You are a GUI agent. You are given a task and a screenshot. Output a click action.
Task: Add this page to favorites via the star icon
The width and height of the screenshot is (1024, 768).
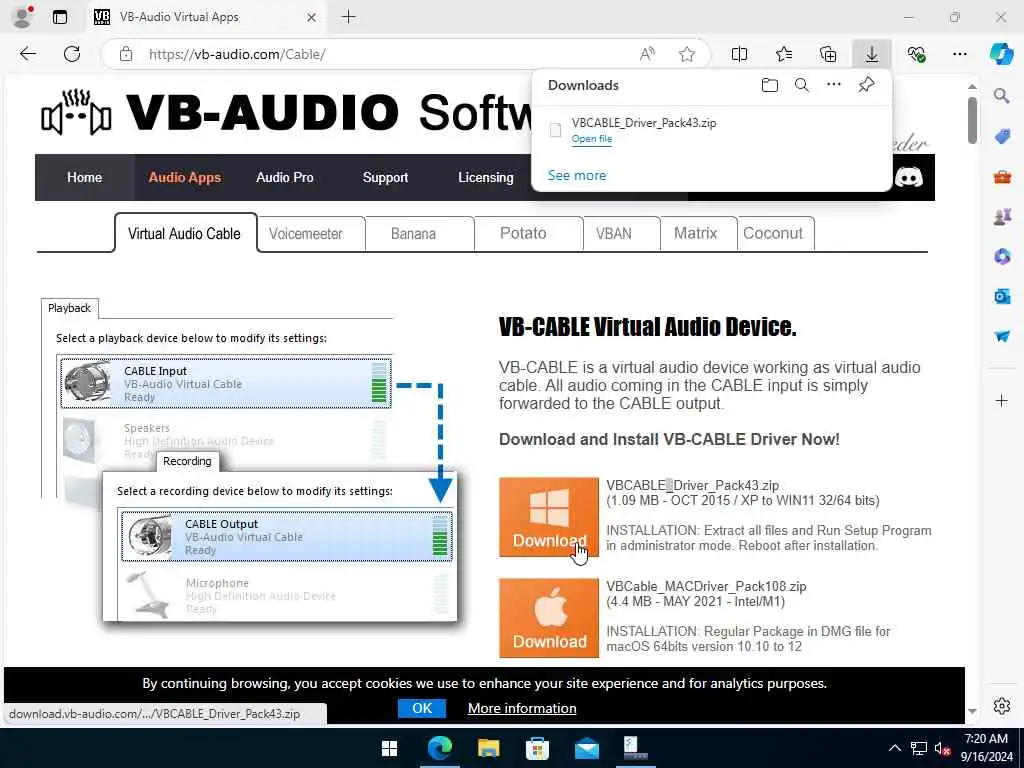pos(687,54)
